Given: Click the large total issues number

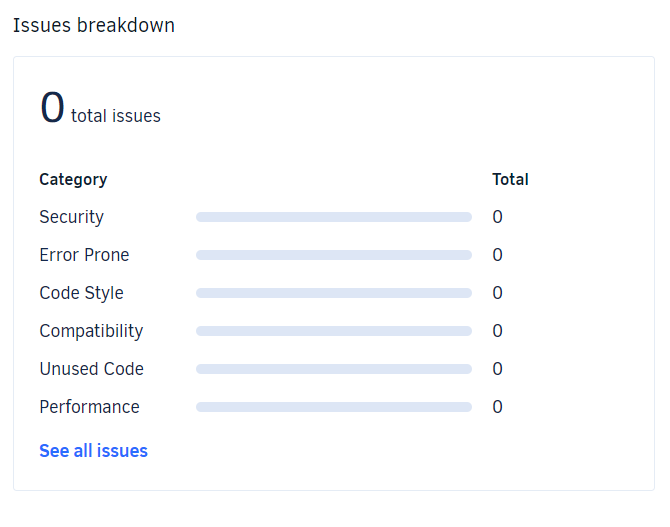Looking at the screenshot, I should click(x=52, y=107).
